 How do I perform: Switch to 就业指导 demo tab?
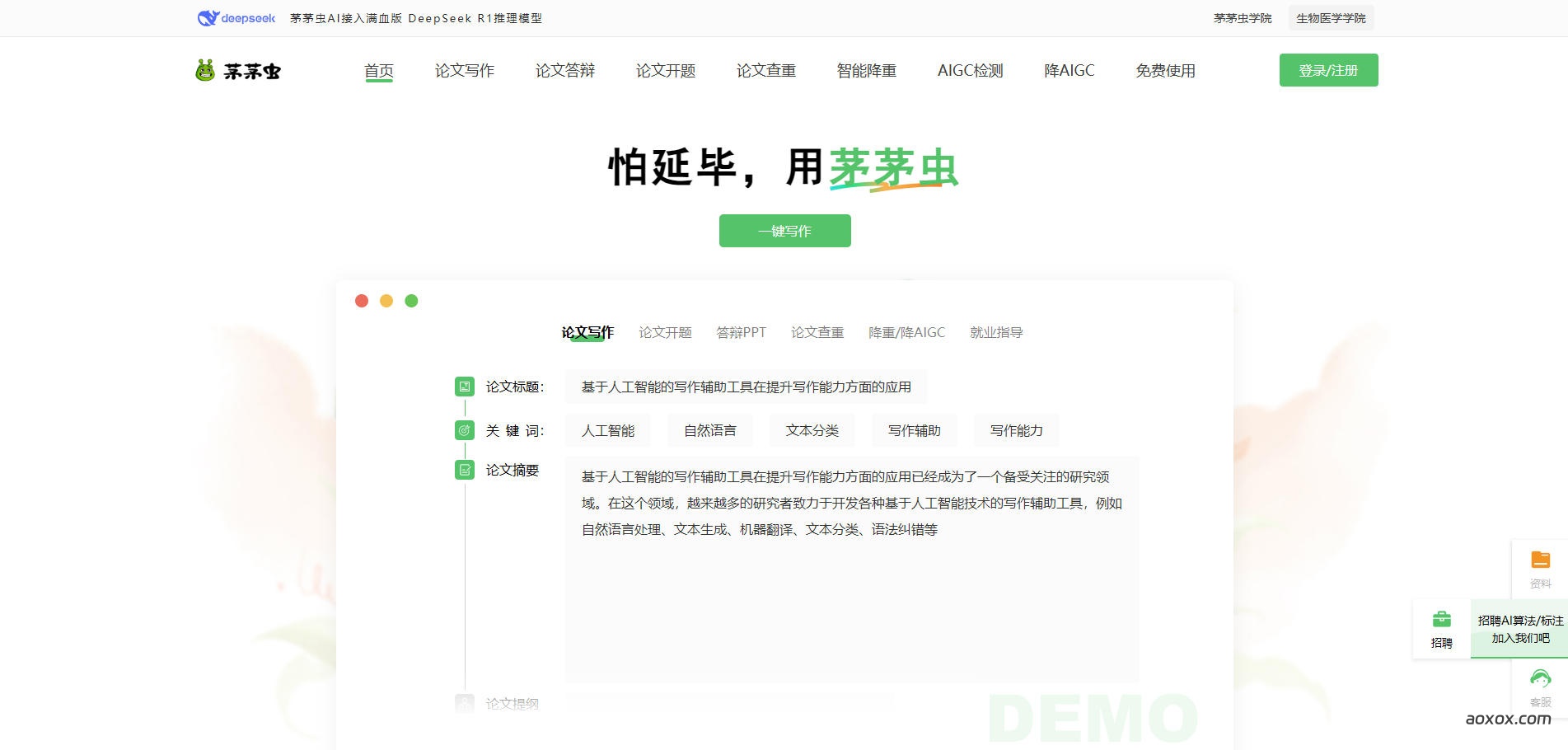996,332
